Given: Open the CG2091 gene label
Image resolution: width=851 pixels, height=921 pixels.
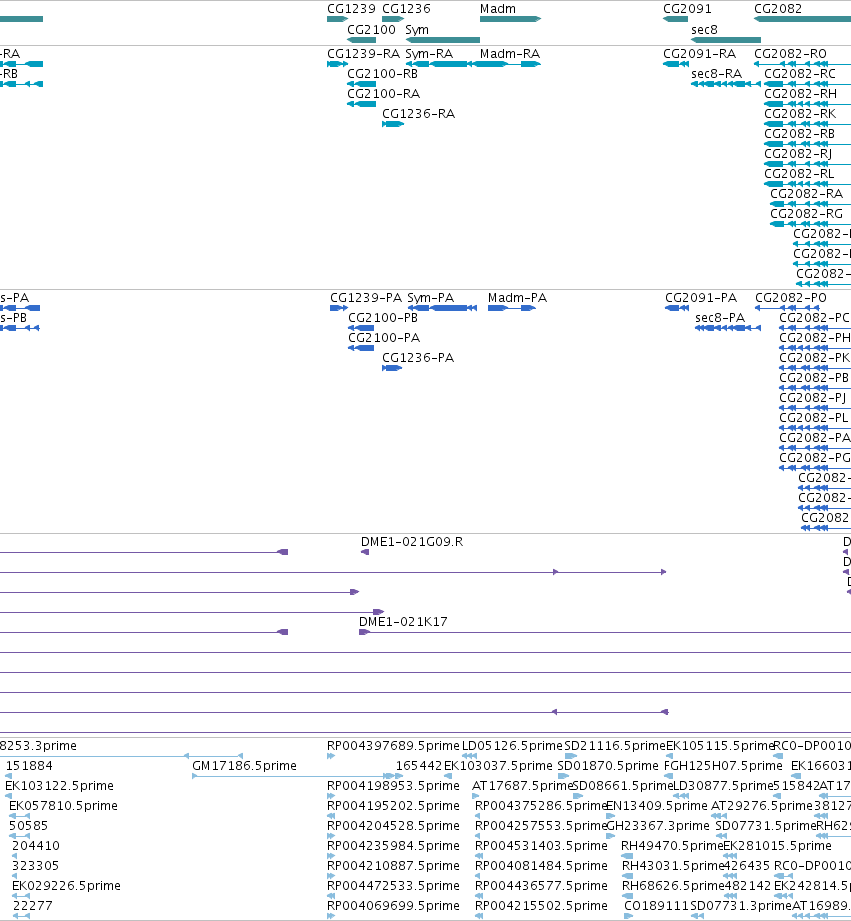Looking at the screenshot, I should coord(687,9).
